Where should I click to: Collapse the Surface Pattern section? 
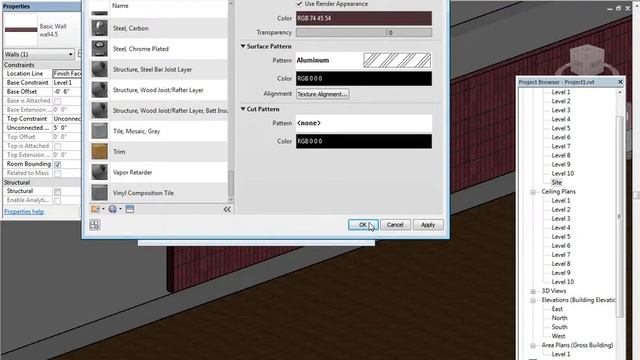tap(243, 46)
